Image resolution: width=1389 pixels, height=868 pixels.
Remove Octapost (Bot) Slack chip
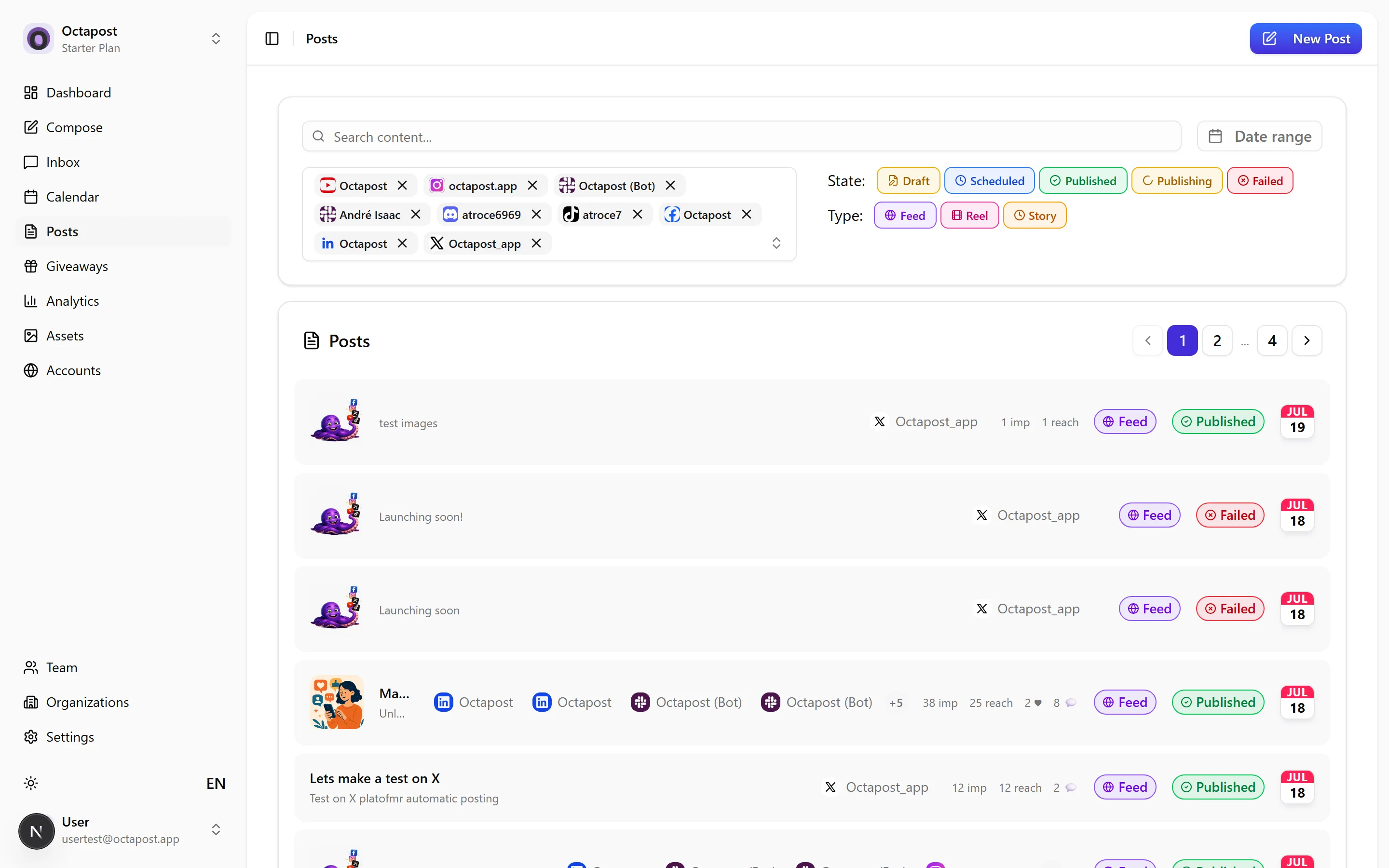click(670, 186)
